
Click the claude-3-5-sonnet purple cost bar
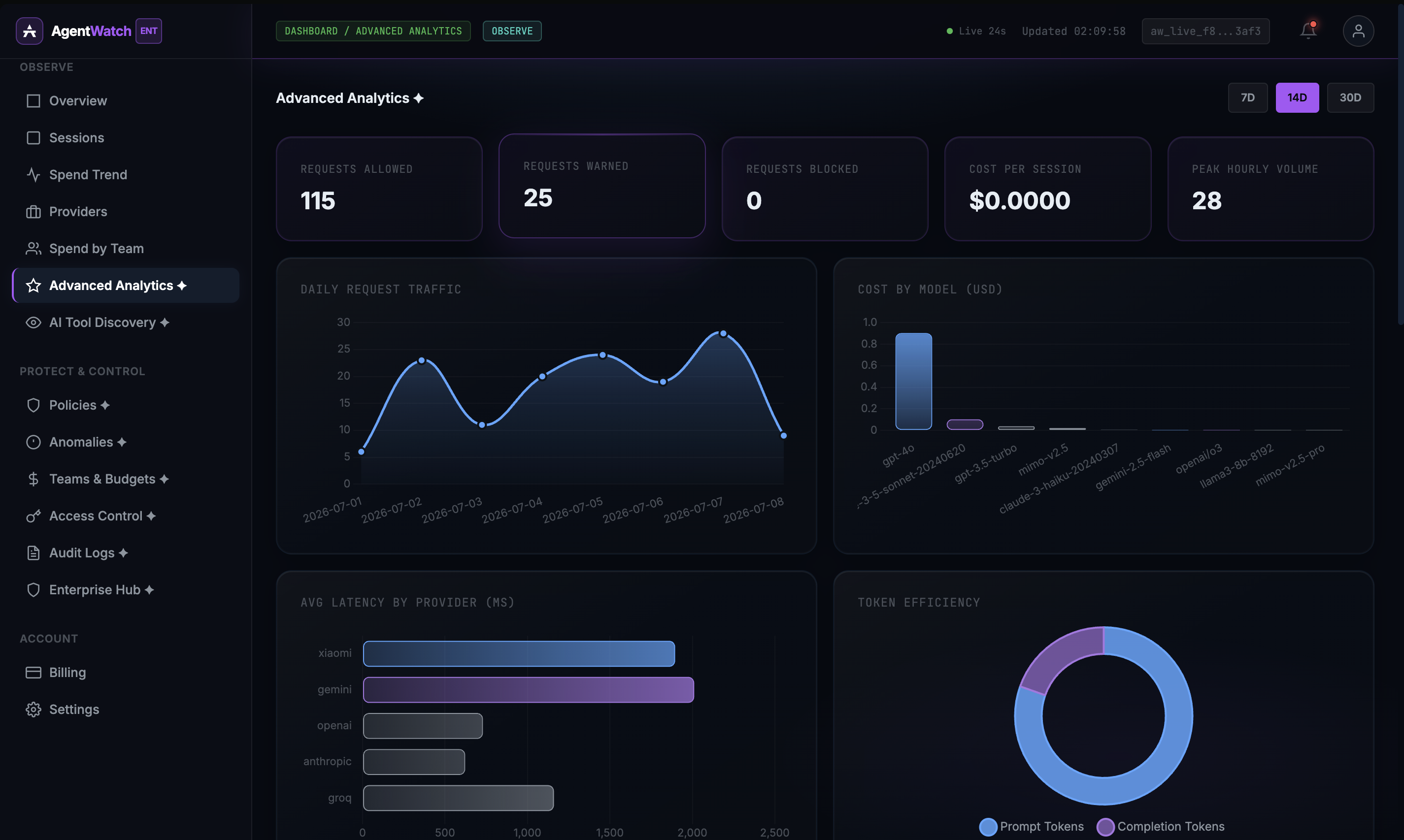coord(965,424)
